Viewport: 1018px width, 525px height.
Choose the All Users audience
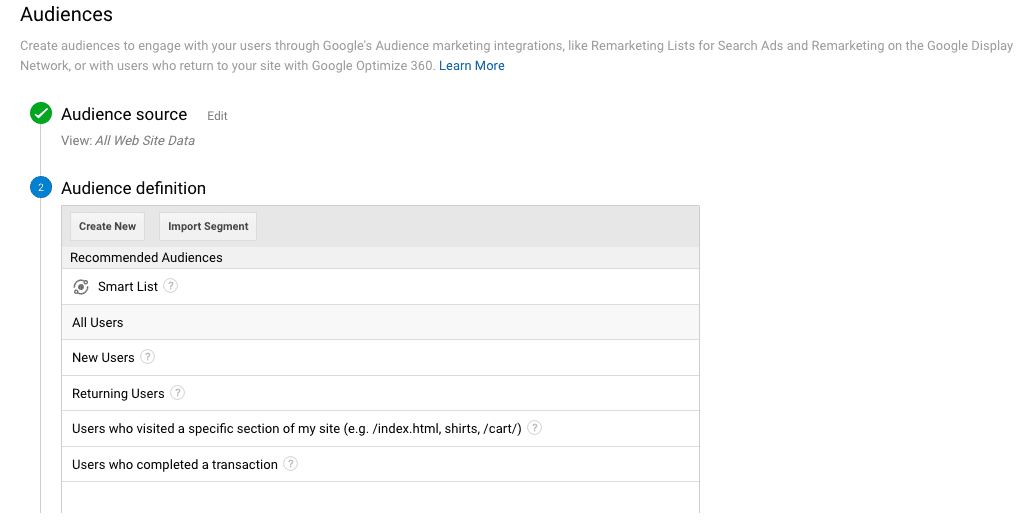[x=98, y=323]
